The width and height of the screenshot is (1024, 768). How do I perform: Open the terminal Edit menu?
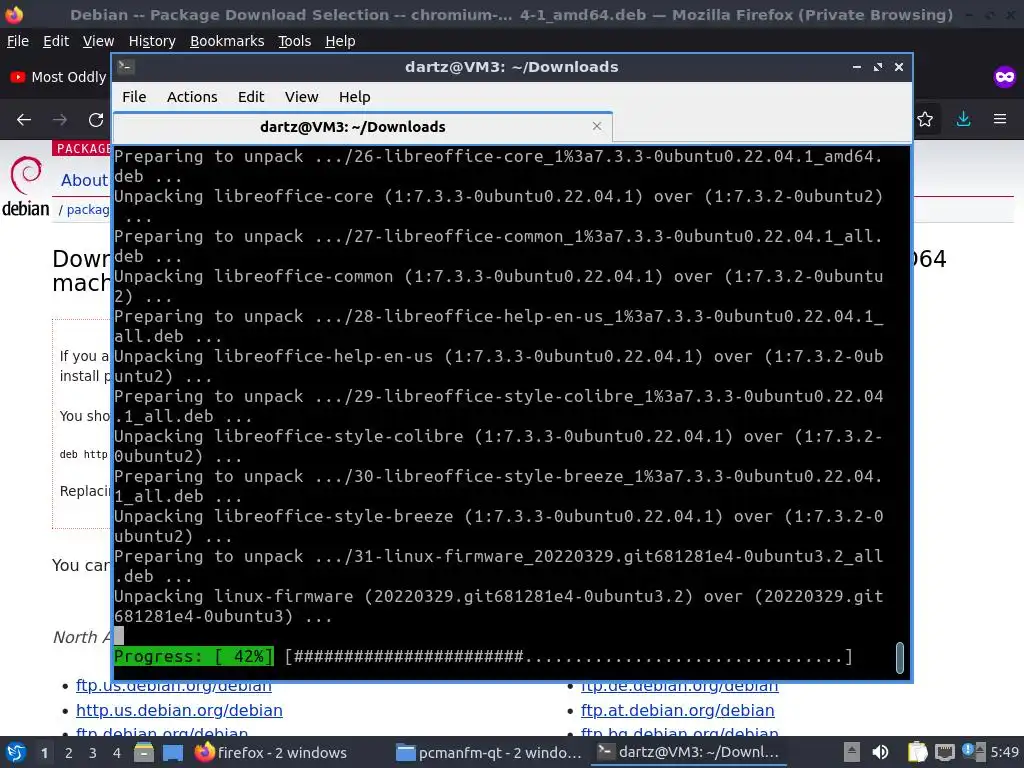tap(251, 97)
